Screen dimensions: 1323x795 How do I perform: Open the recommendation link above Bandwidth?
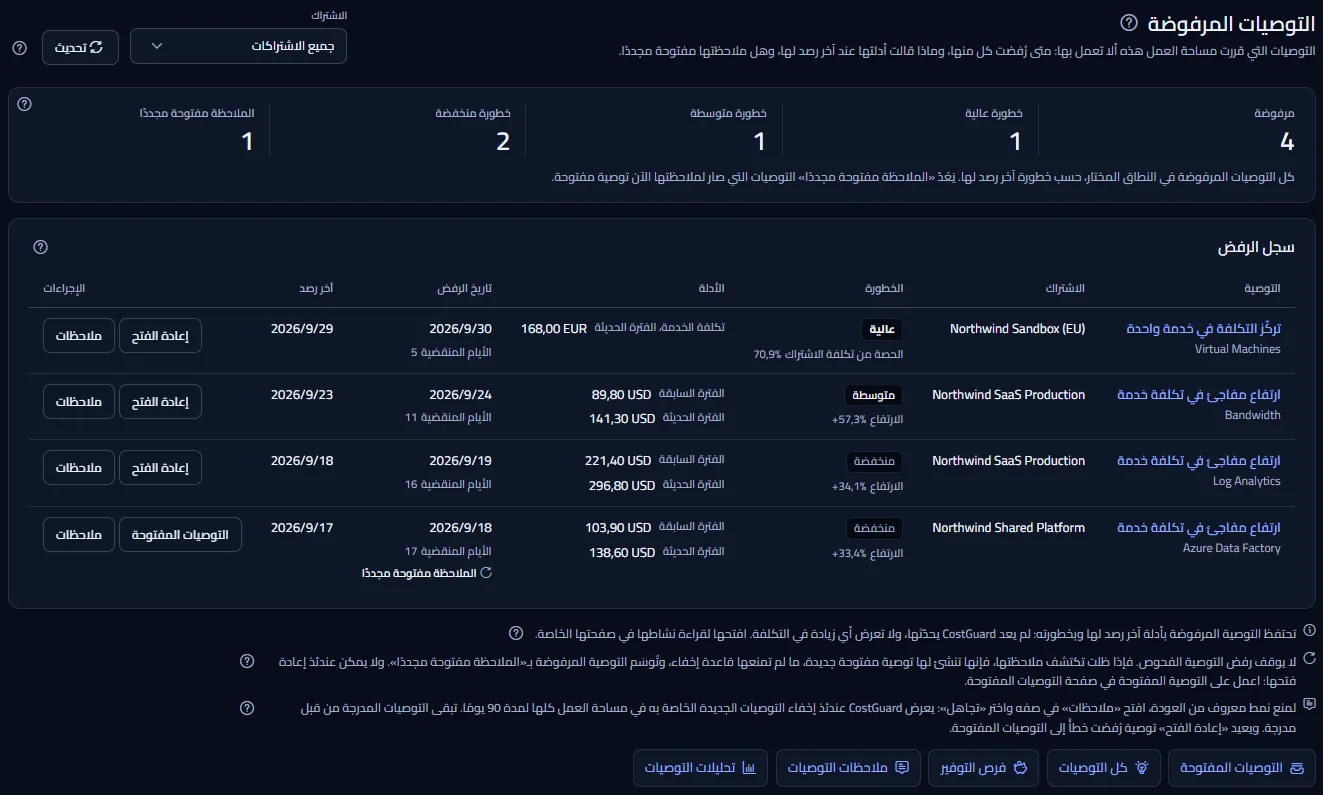pyautogui.click(x=1199, y=395)
